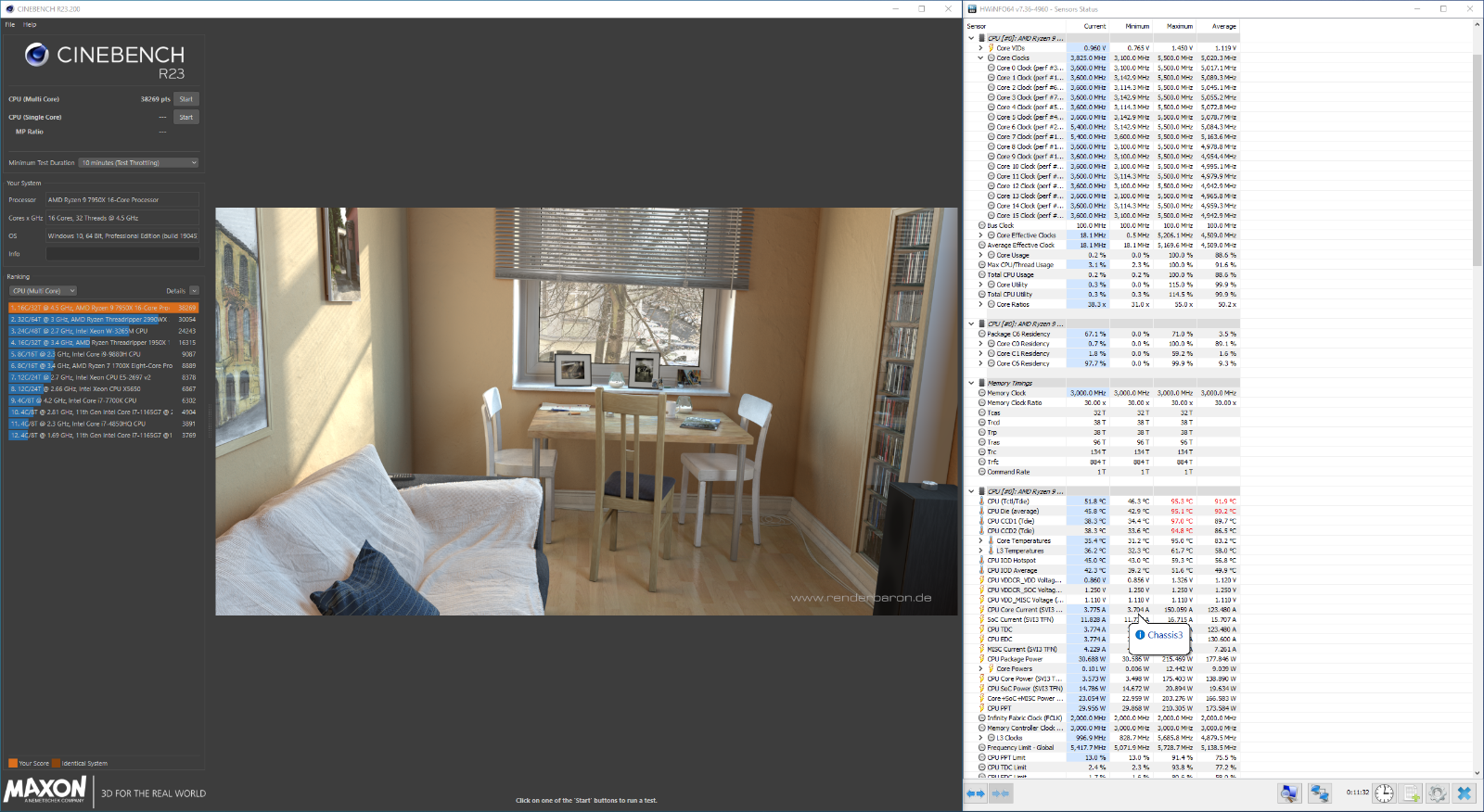The width and height of the screenshot is (1484, 812).
Task: Select the Core i9-9880H ranking entry
Action: pos(104,354)
